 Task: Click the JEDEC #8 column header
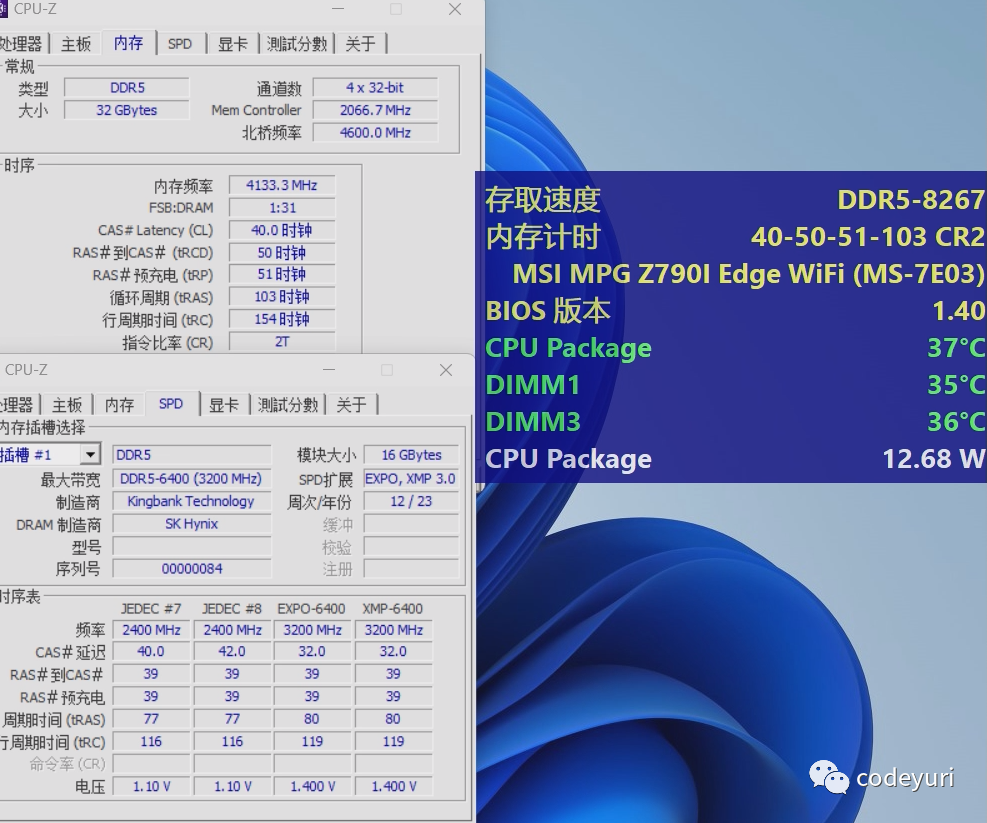point(232,609)
